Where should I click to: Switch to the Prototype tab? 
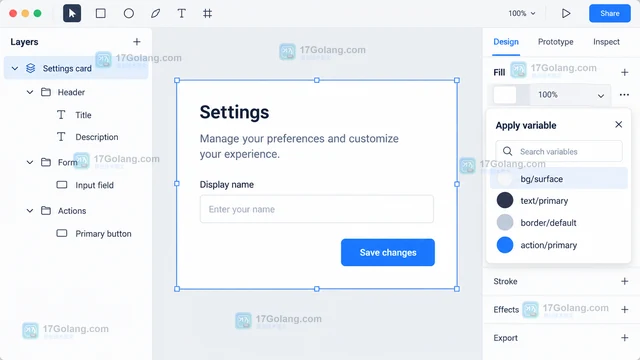coord(556,42)
